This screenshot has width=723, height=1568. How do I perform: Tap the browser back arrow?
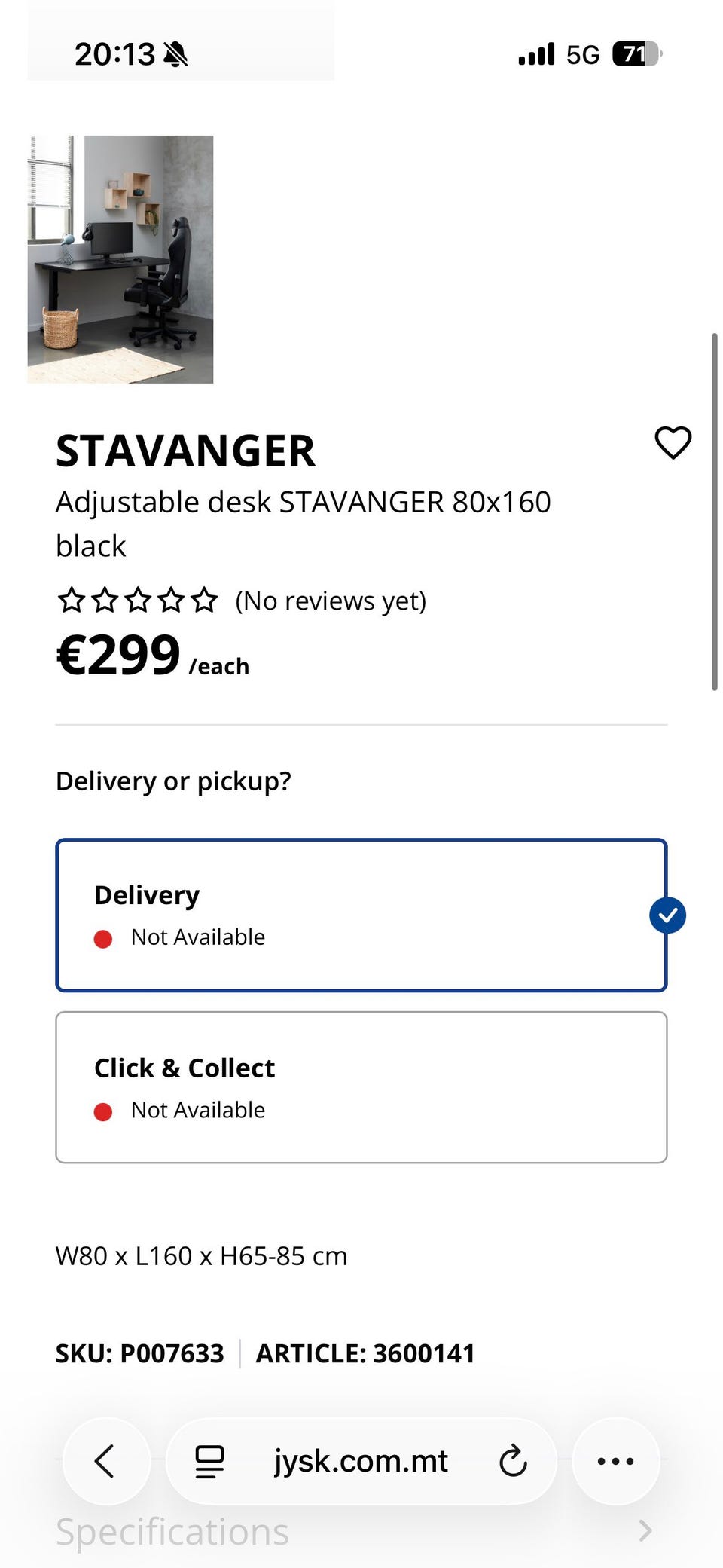(x=105, y=1461)
